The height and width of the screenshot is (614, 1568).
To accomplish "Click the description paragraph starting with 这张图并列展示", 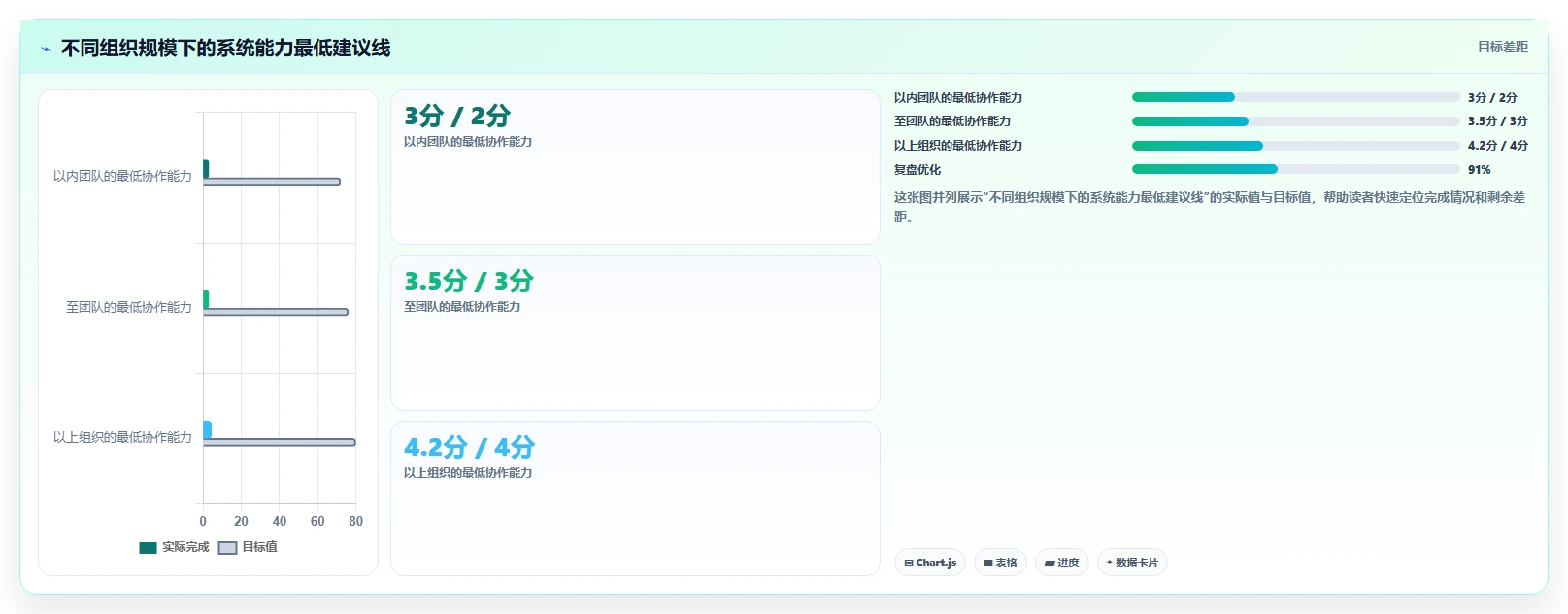I will tap(1210, 207).
